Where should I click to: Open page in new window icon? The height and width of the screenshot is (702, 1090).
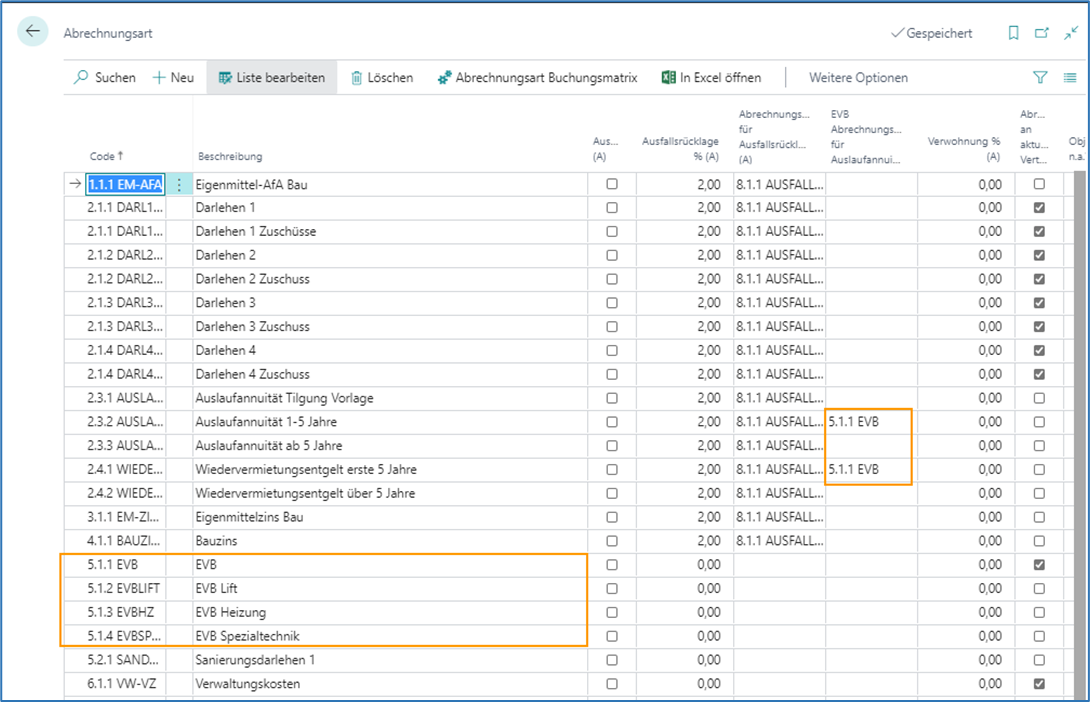[x=1041, y=33]
